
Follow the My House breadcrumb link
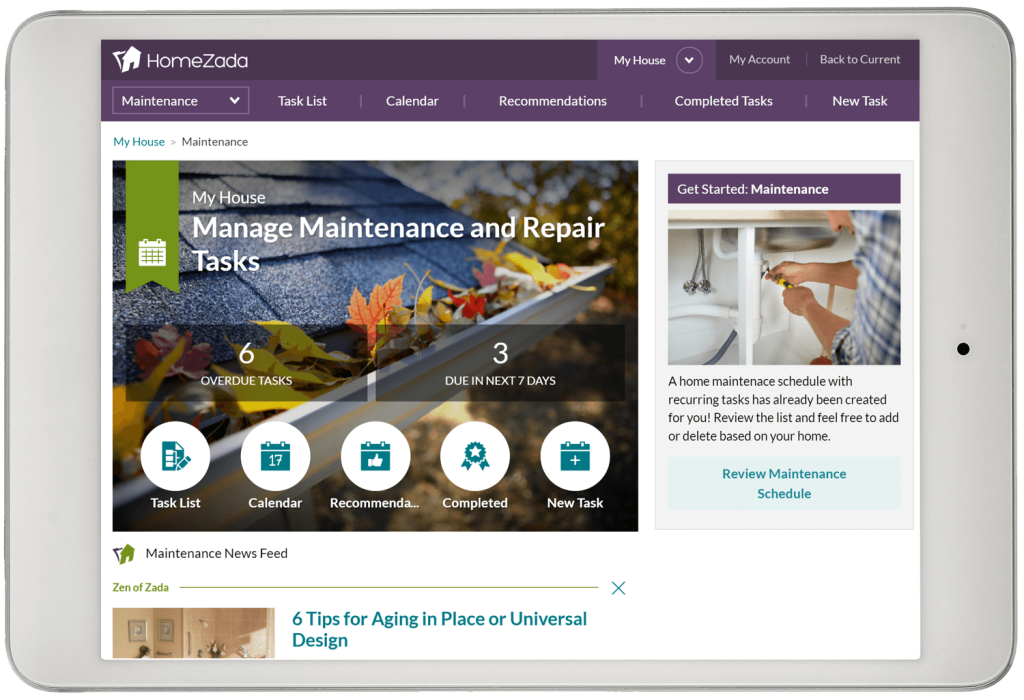tap(139, 142)
